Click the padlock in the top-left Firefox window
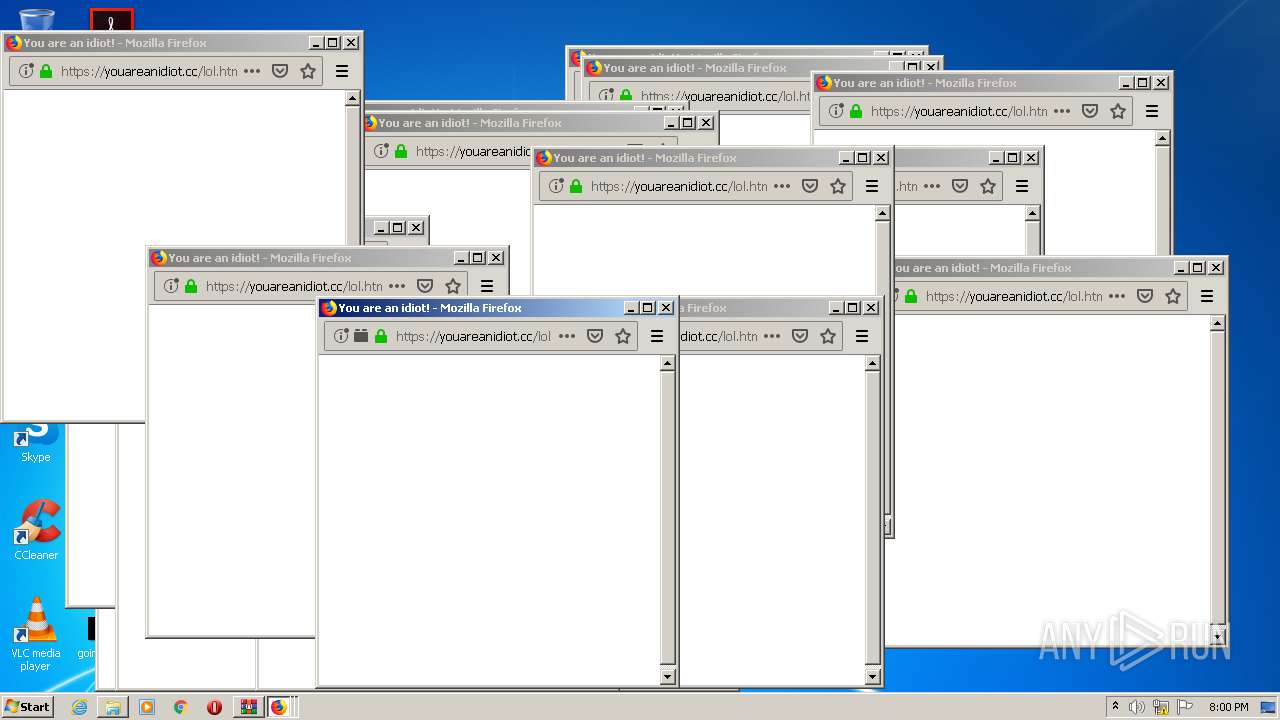The image size is (1280, 720). (46, 71)
